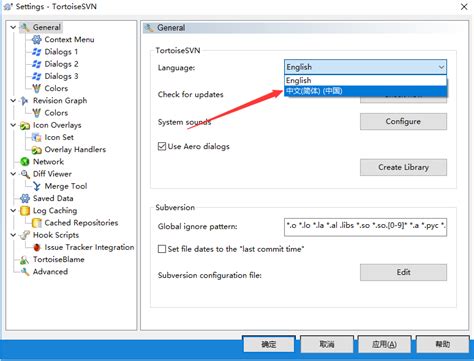The width and height of the screenshot is (474, 361).
Task: Click the Saved Data gear icon
Action: point(25,198)
